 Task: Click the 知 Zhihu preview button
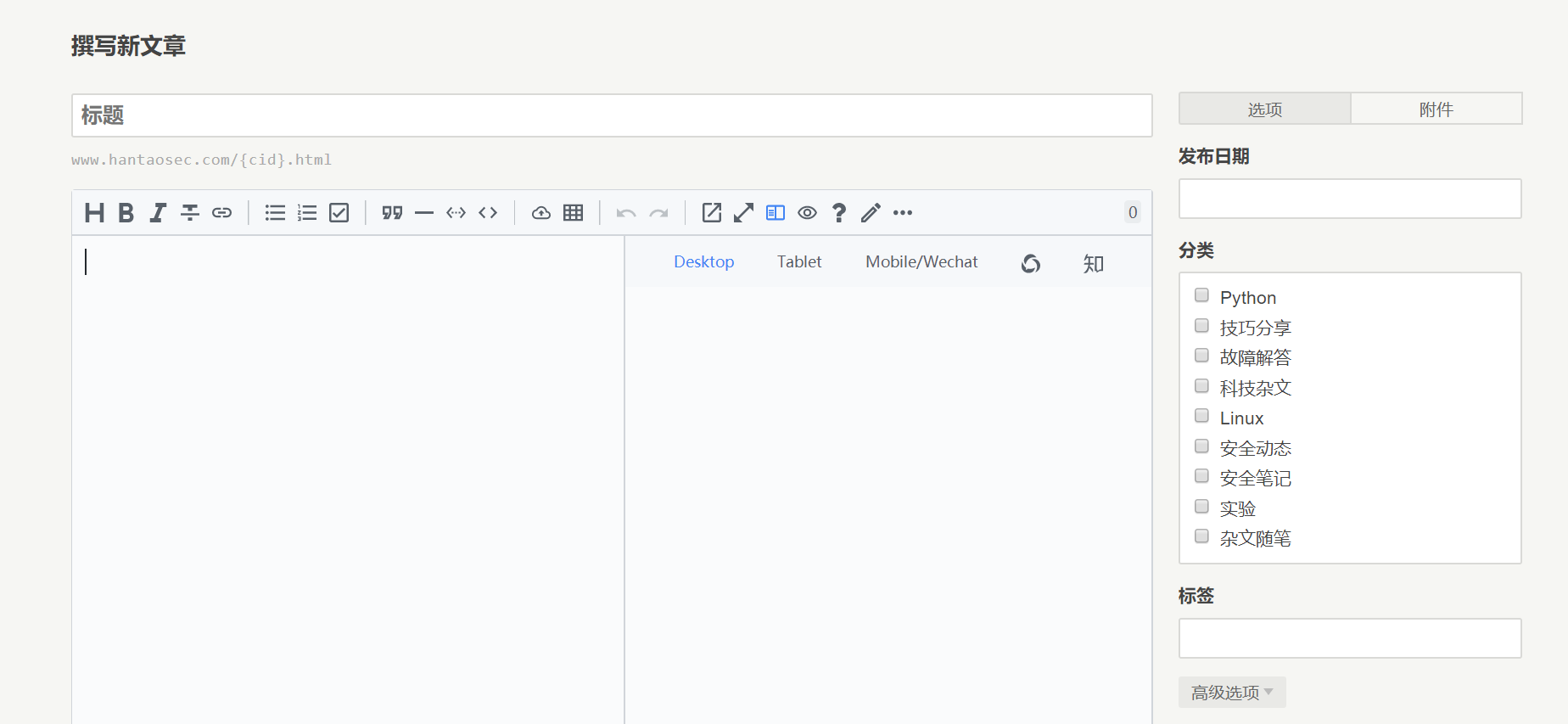pyautogui.click(x=1093, y=264)
